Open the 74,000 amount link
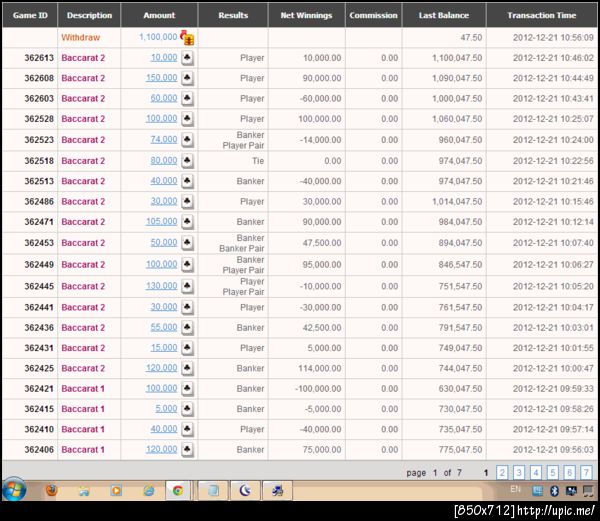600x521 pixels. [x=164, y=139]
